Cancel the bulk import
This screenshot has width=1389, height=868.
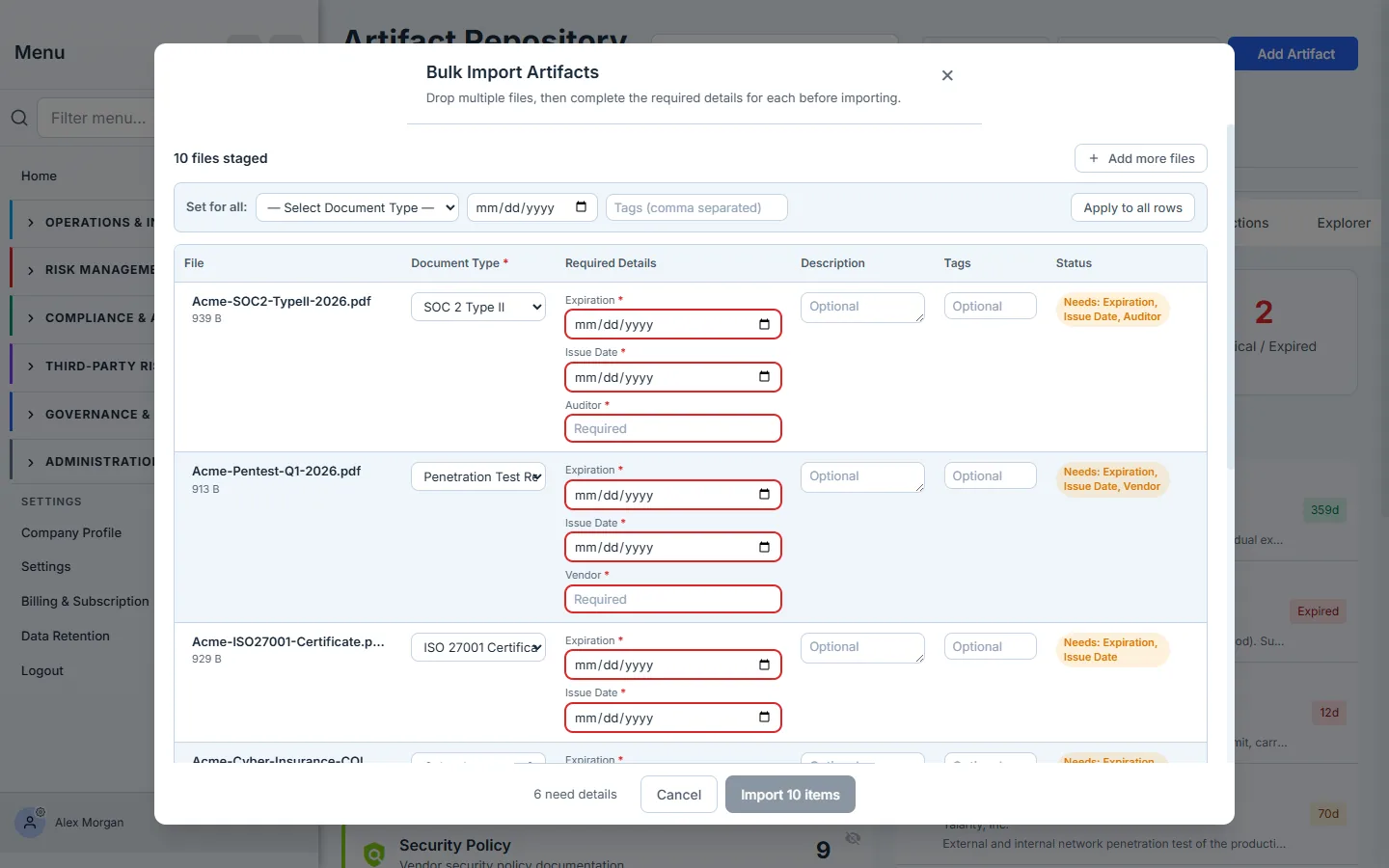tap(679, 795)
